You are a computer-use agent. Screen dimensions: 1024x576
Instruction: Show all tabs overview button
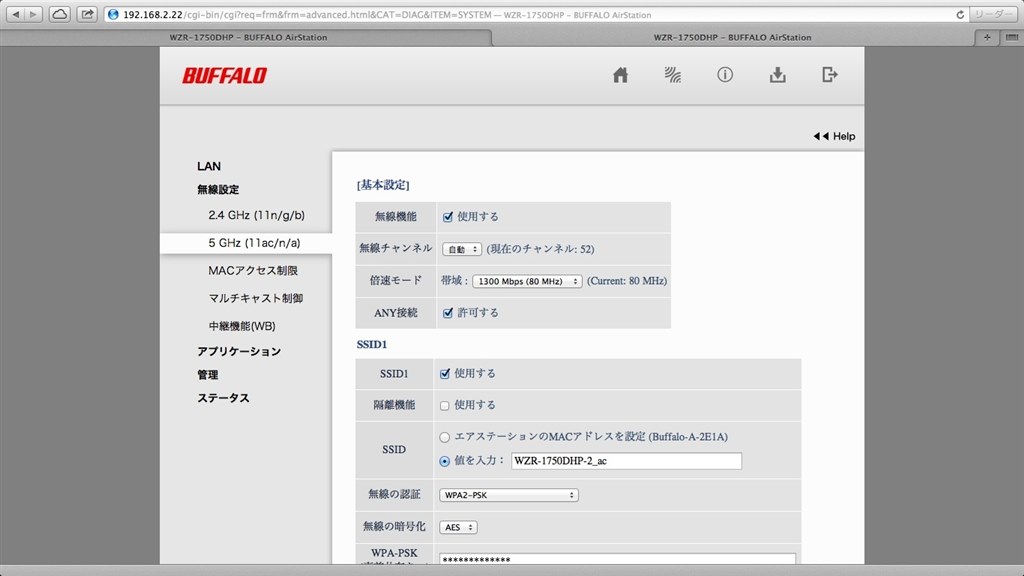[1012, 37]
